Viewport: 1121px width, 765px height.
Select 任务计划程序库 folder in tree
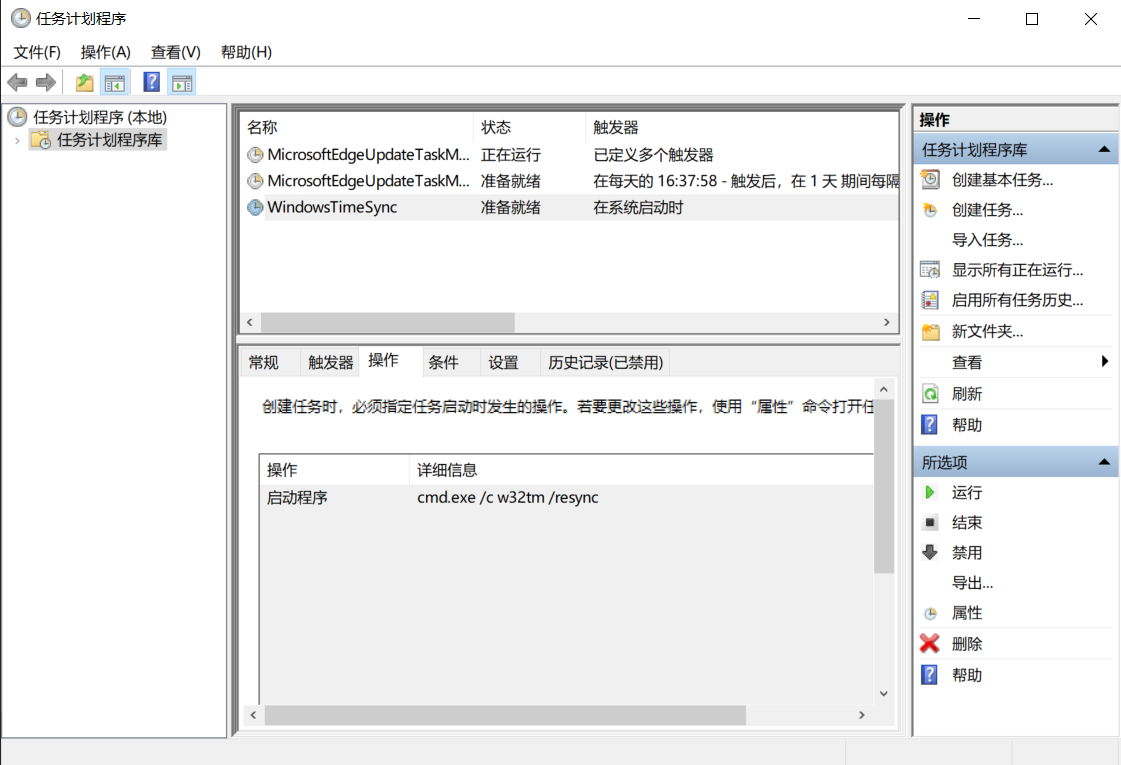[109, 139]
